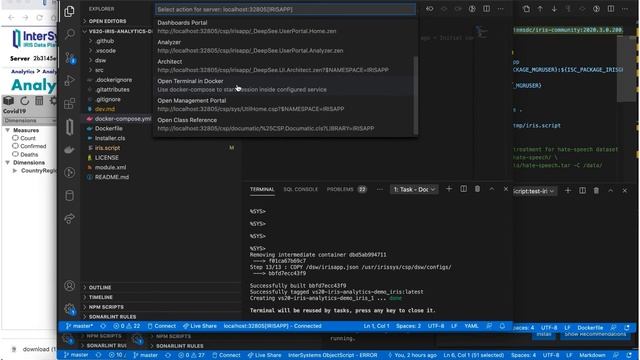
Task: Open editor More Actions ellipsis
Action: (x=500, y=9)
